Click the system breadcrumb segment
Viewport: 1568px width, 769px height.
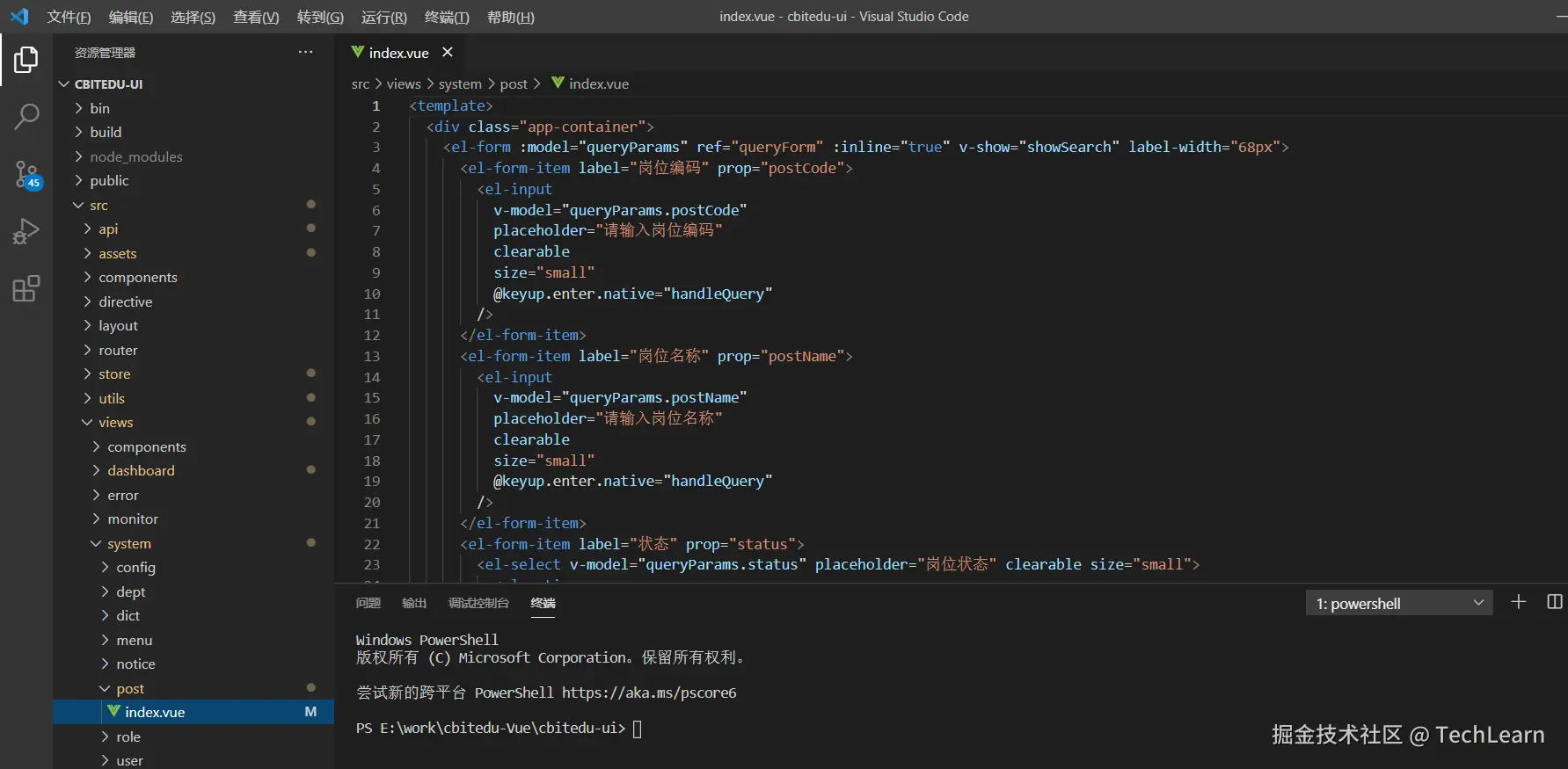pos(460,84)
